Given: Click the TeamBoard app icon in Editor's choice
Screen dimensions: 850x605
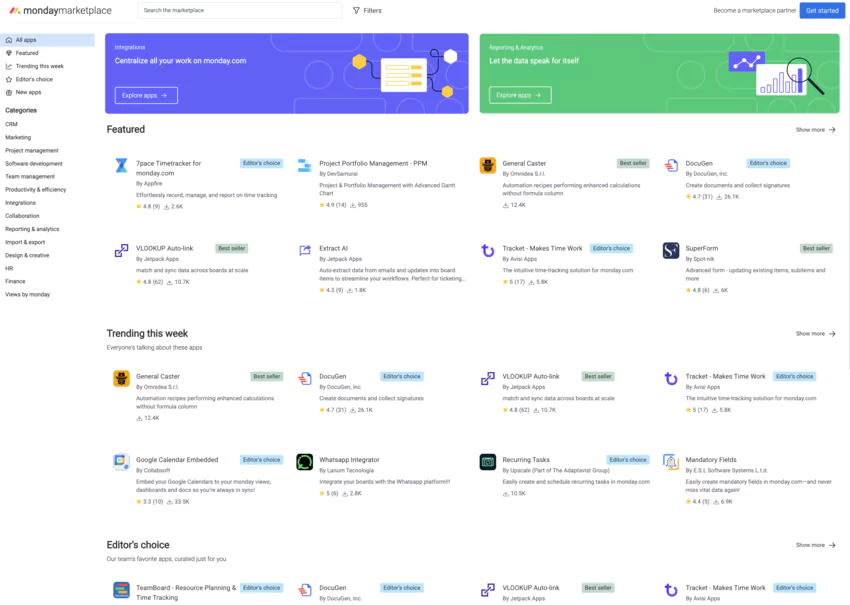Looking at the screenshot, I should [121, 589].
